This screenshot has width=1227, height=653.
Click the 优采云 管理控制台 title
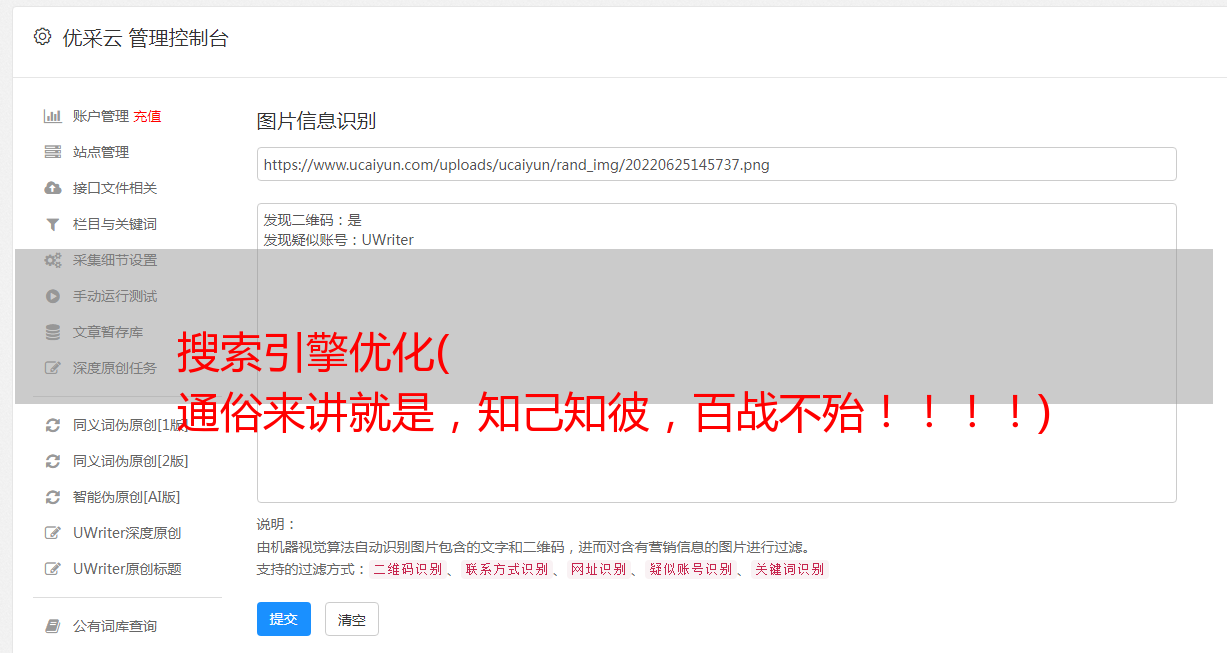145,38
